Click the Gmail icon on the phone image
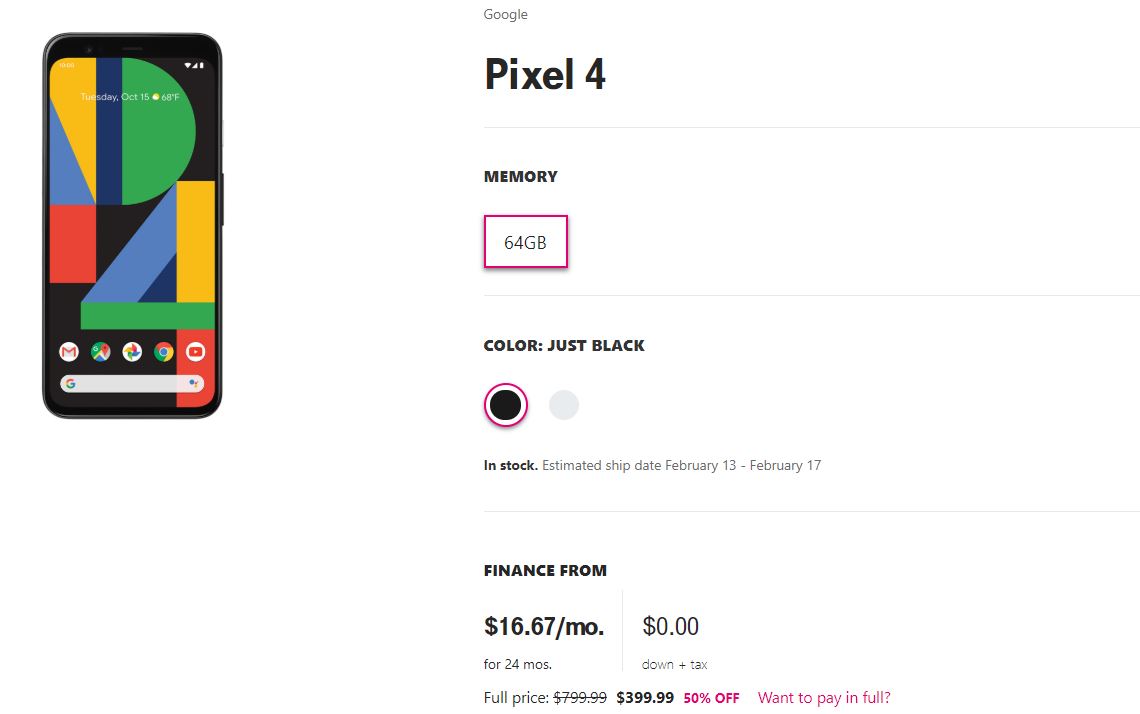Image resolution: width=1140 pixels, height=714 pixels. point(69,352)
